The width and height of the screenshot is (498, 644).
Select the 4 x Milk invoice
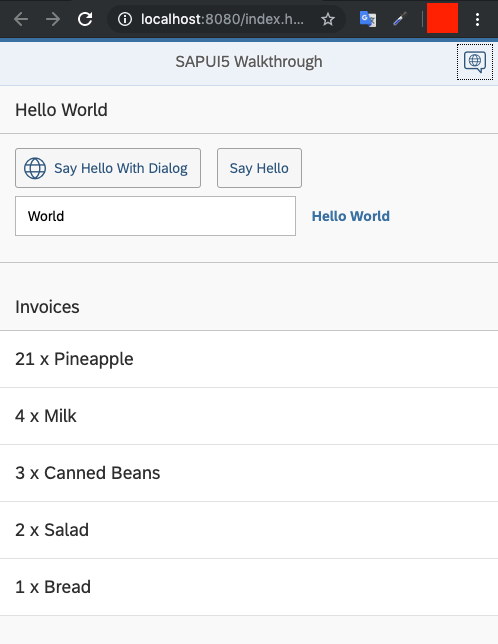pos(249,416)
